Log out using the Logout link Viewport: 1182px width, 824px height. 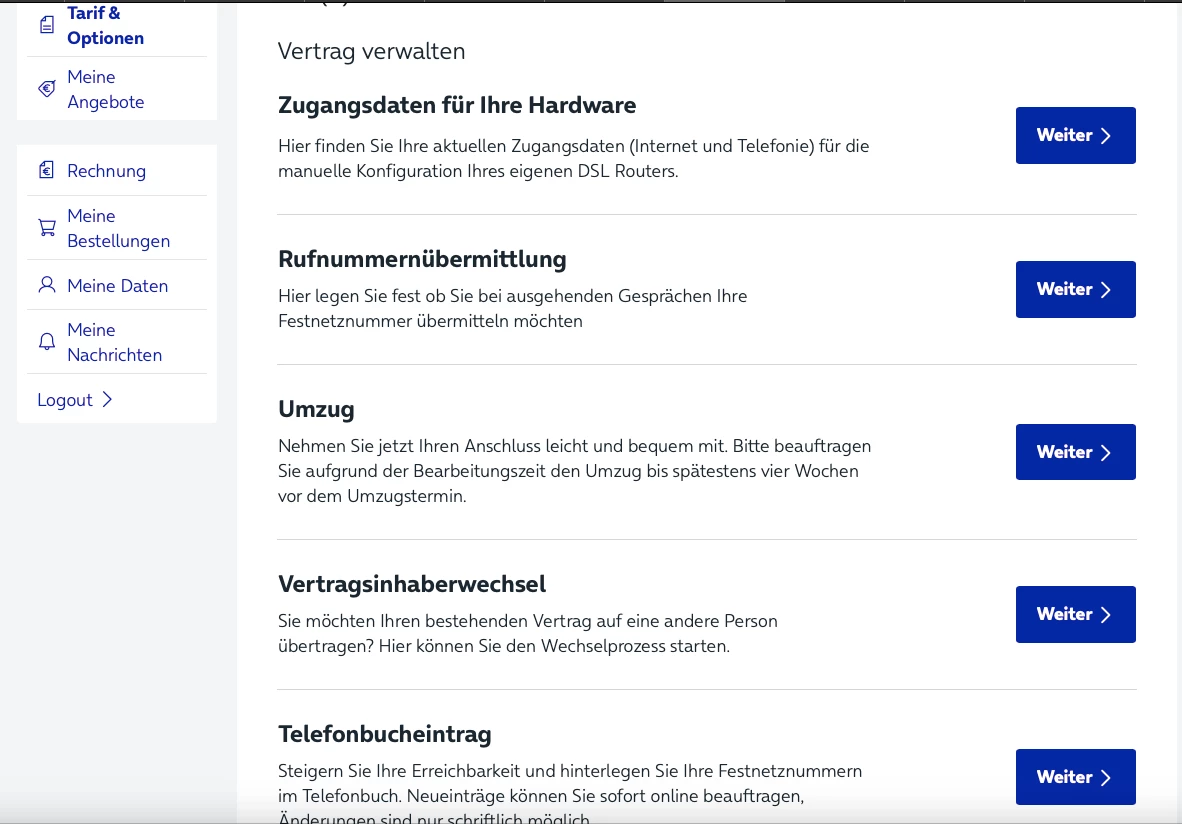[65, 400]
